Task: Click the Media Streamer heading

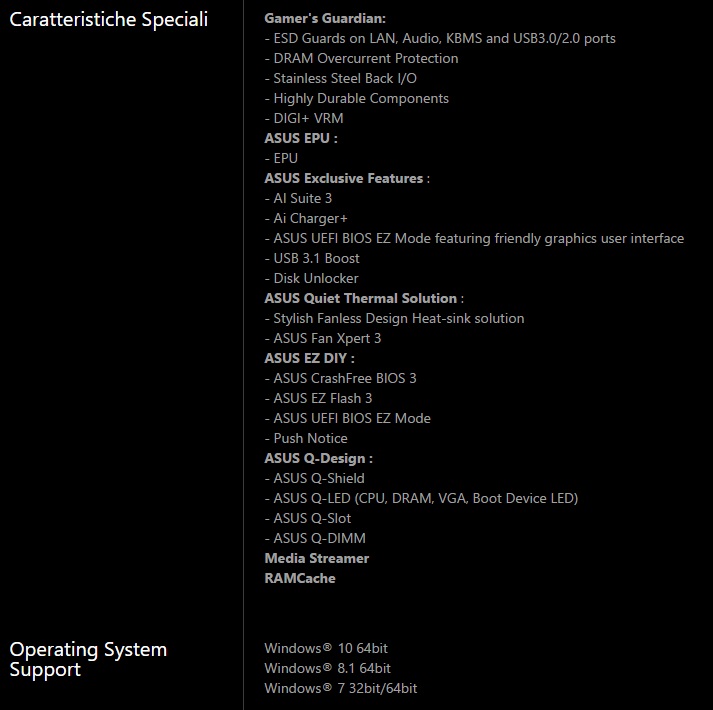Action: click(317, 558)
